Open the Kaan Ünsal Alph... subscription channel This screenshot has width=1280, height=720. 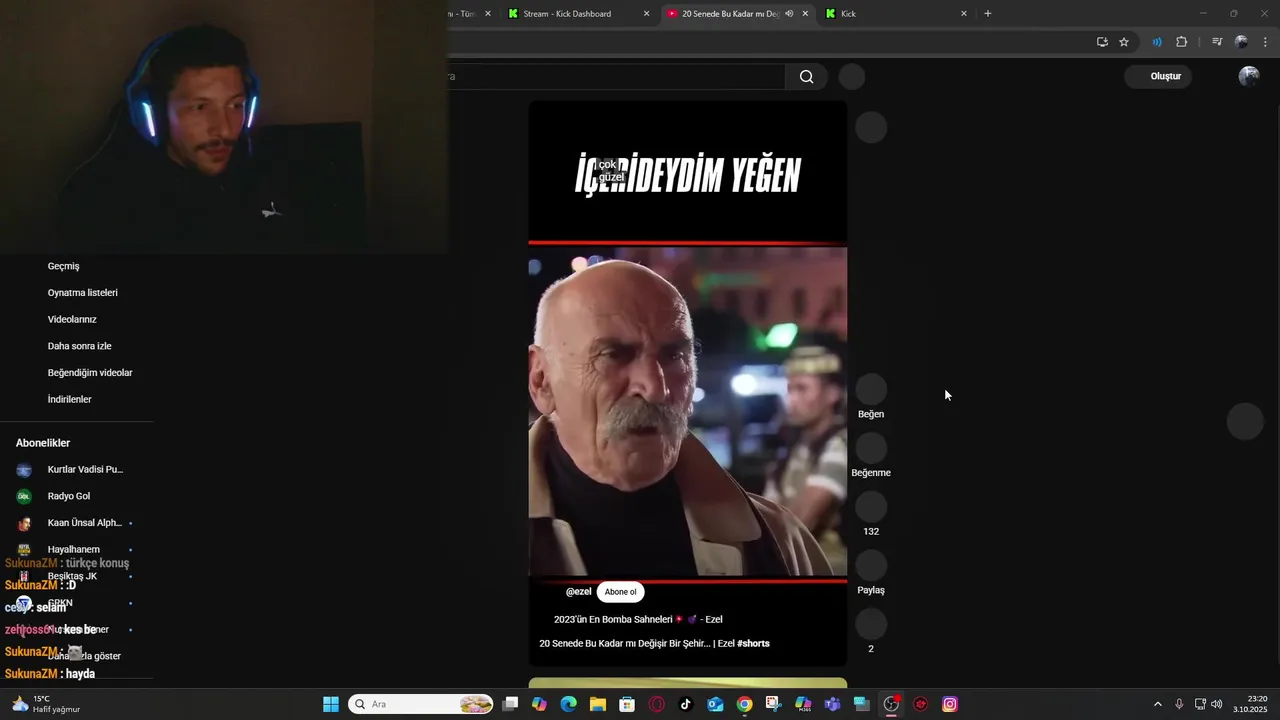click(77, 523)
